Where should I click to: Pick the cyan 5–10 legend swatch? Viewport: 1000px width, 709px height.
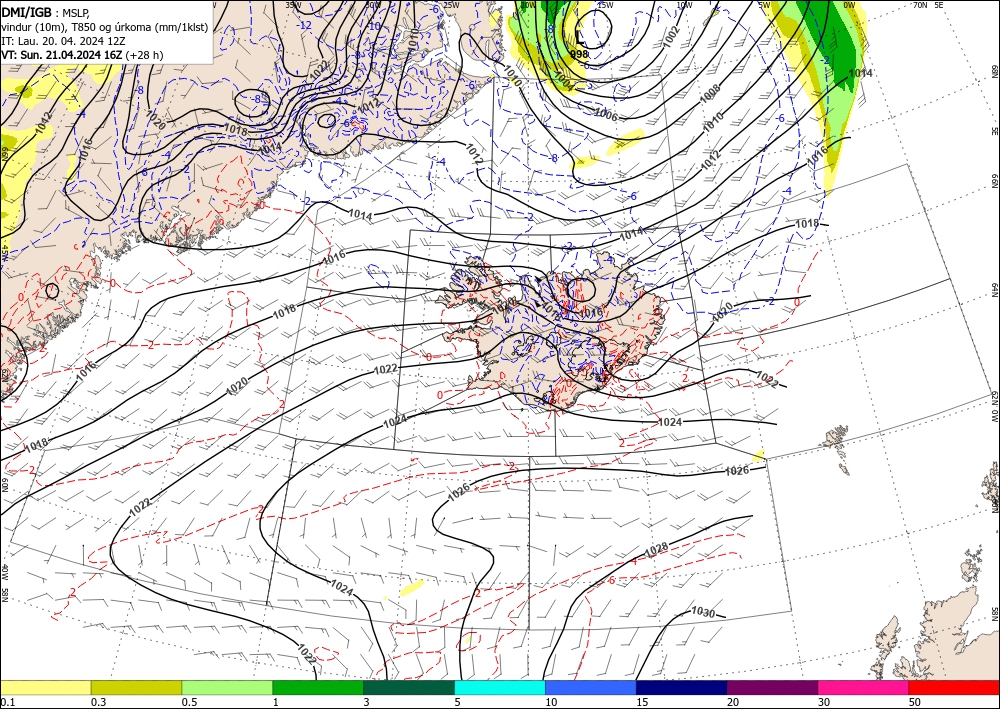[x=500, y=687]
